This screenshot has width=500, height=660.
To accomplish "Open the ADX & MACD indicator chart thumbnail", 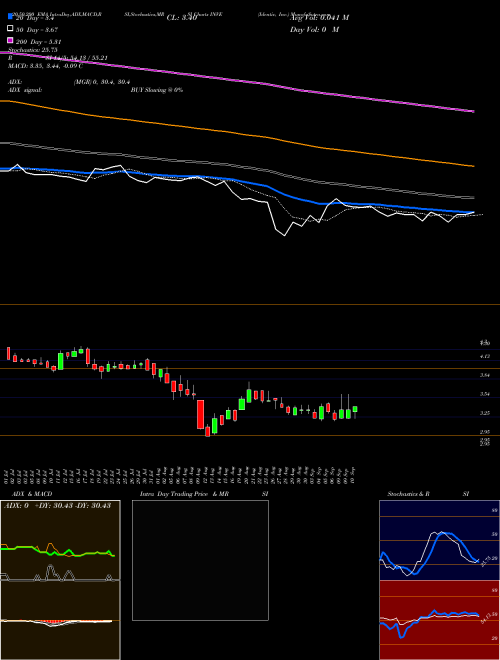I will (x=60, y=580).
